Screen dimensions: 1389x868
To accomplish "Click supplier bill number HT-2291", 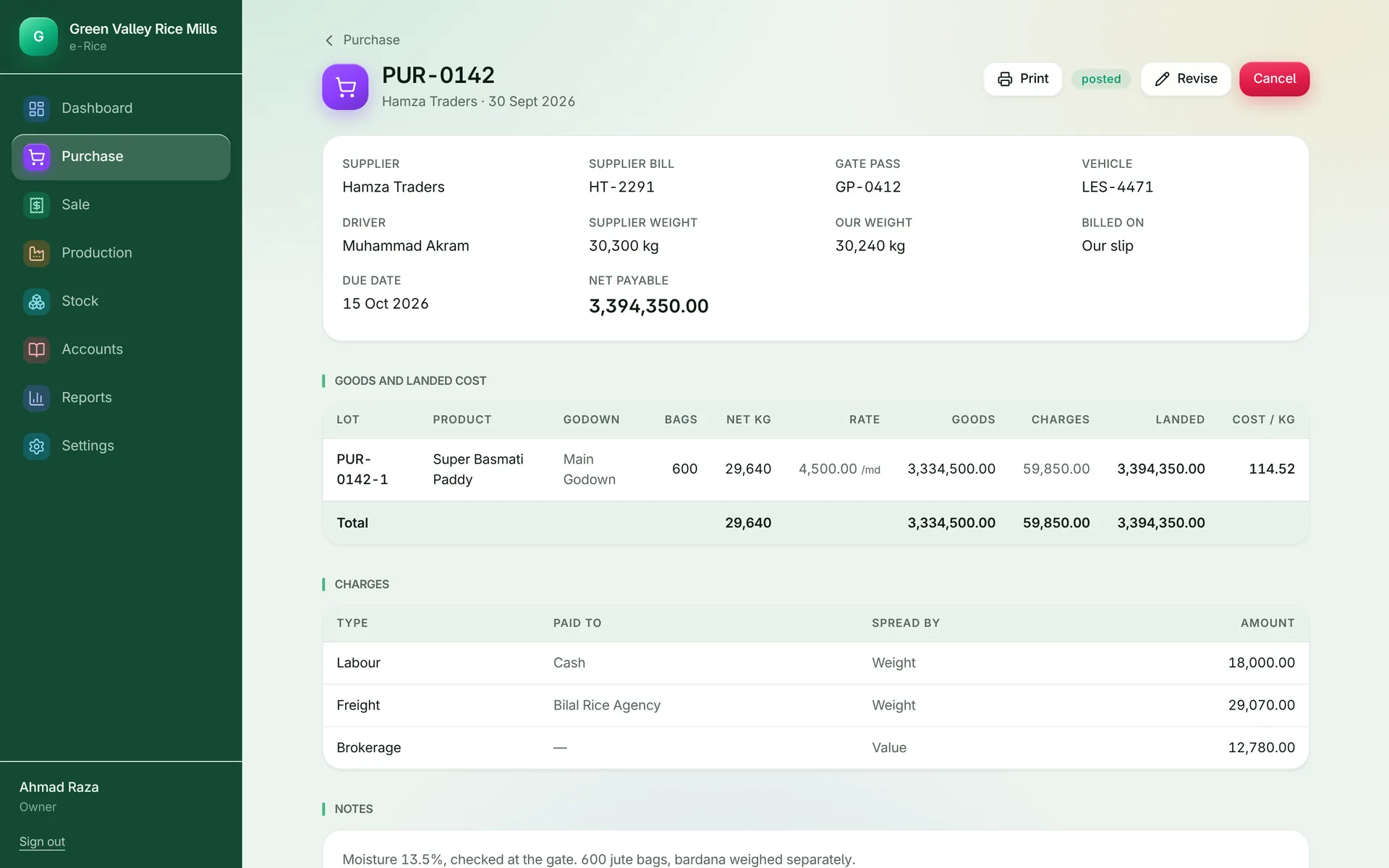I will click(x=621, y=187).
